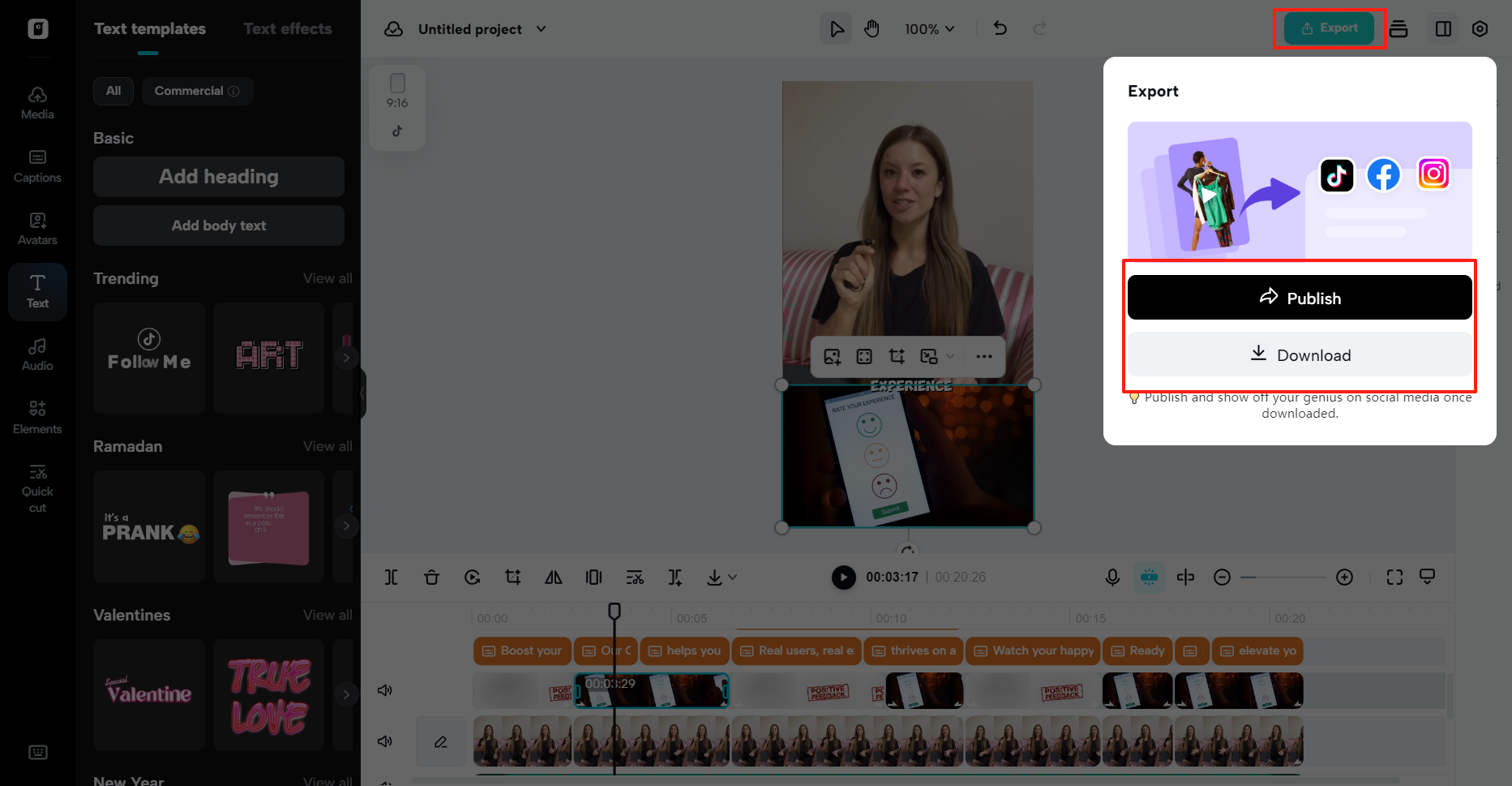
Task: Open the zoom level 100% dropdown
Action: [929, 28]
